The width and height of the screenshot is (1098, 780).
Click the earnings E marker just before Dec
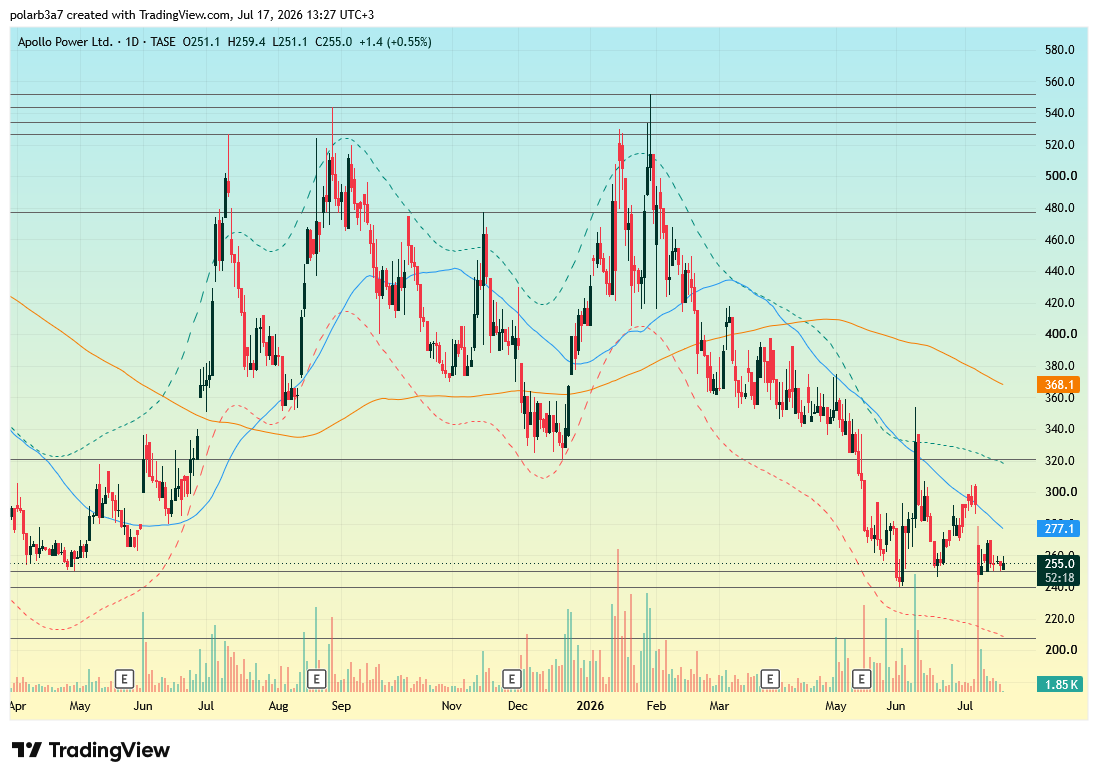click(x=512, y=678)
